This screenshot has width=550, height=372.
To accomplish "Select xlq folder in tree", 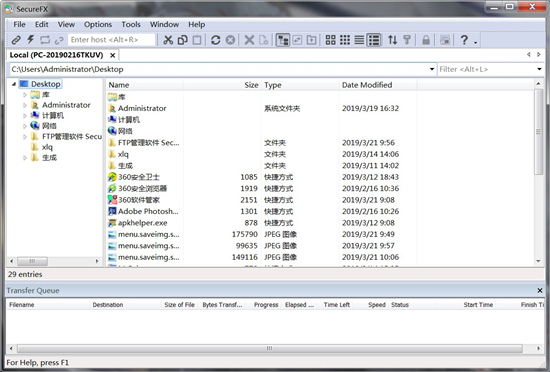I will (47, 147).
